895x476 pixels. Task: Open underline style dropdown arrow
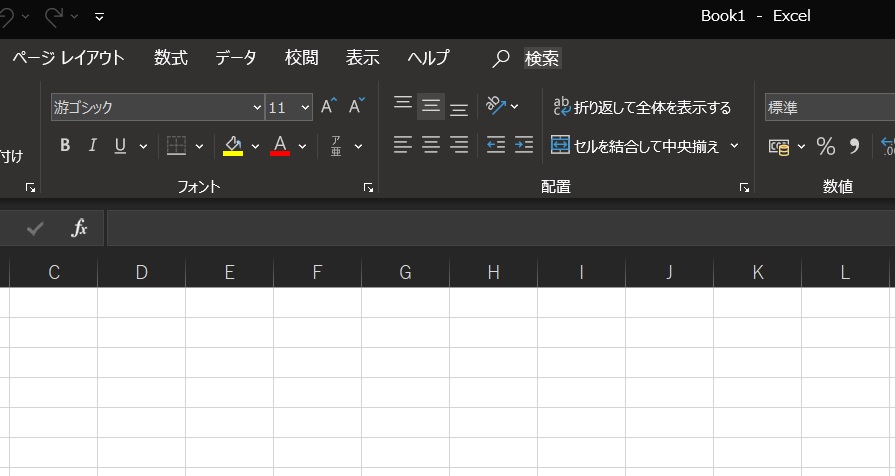pyautogui.click(x=143, y=147)
